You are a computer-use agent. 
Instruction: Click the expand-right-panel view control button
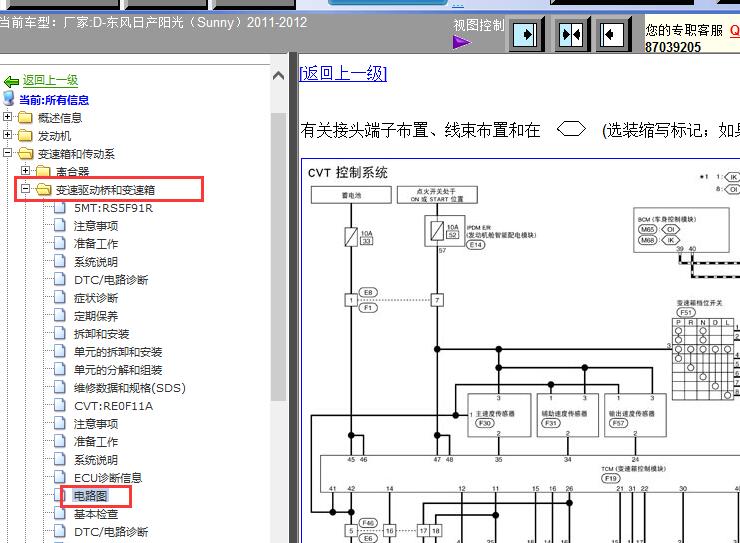click(614, 35)
